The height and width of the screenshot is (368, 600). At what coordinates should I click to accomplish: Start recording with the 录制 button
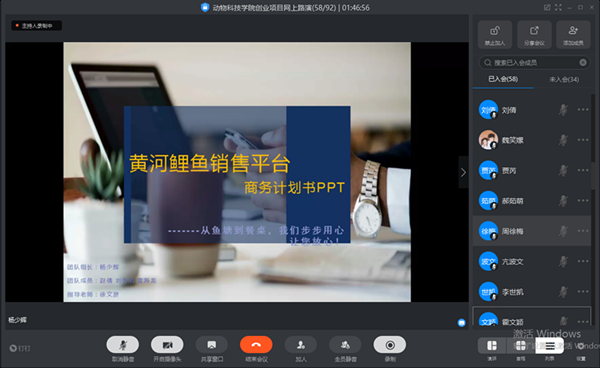tap(390, 345)
